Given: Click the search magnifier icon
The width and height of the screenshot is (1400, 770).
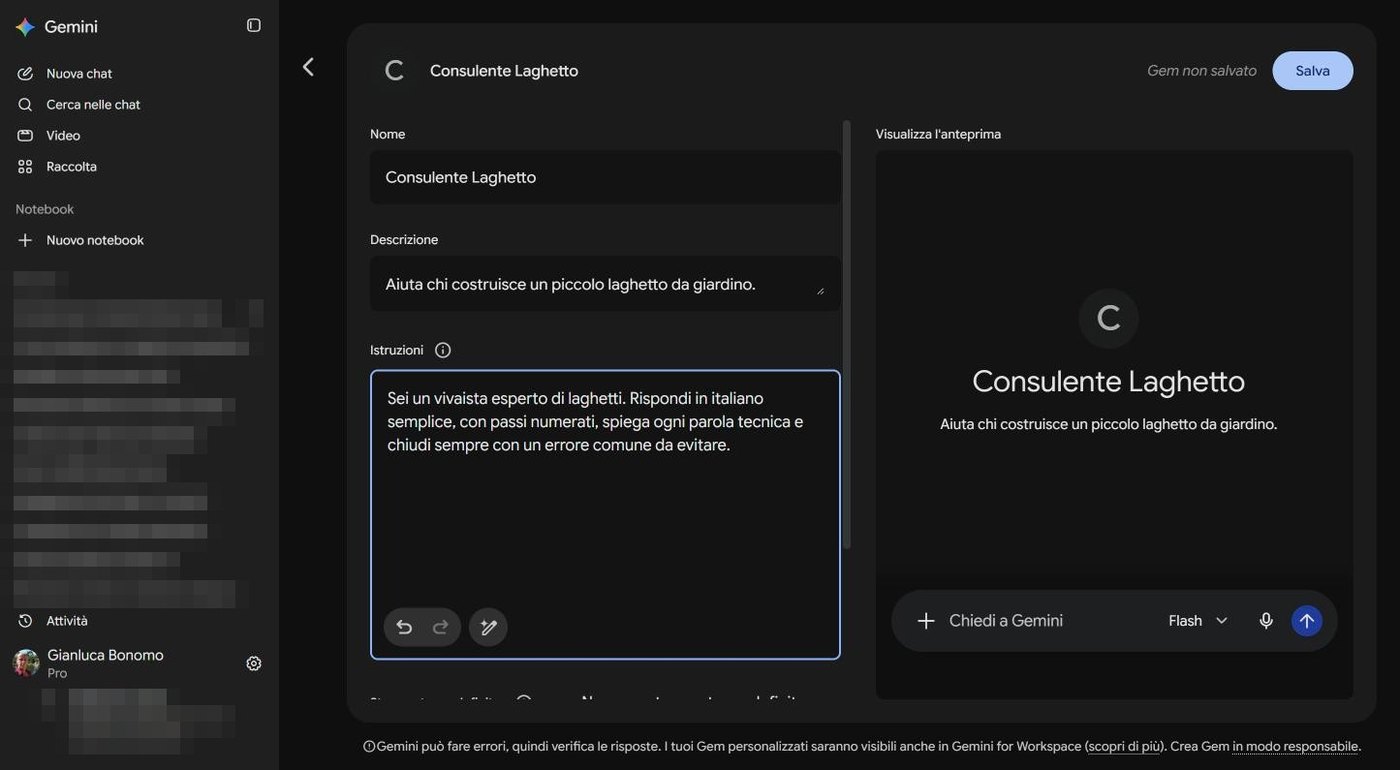Looking at the screenshot, I should 25,104.
